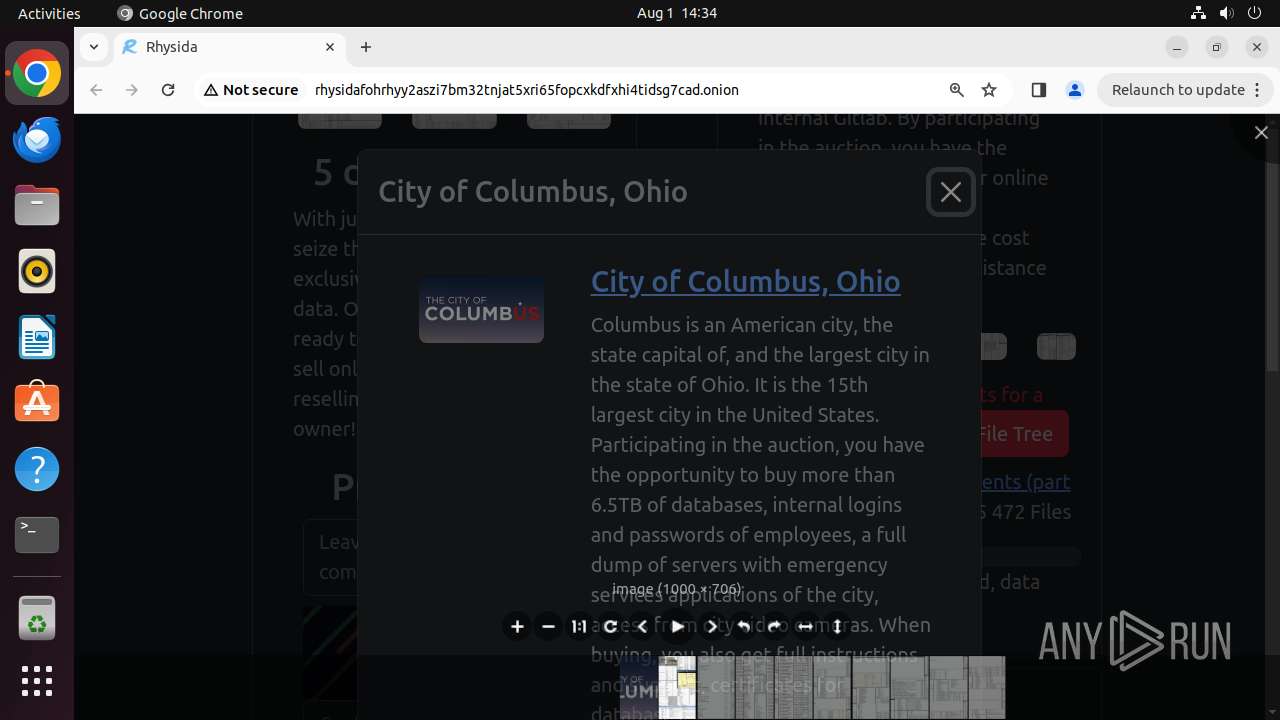The width and height of the screenshot is (1280, 720).
Task: Open the system power menu
Action: pos(1255,13)
